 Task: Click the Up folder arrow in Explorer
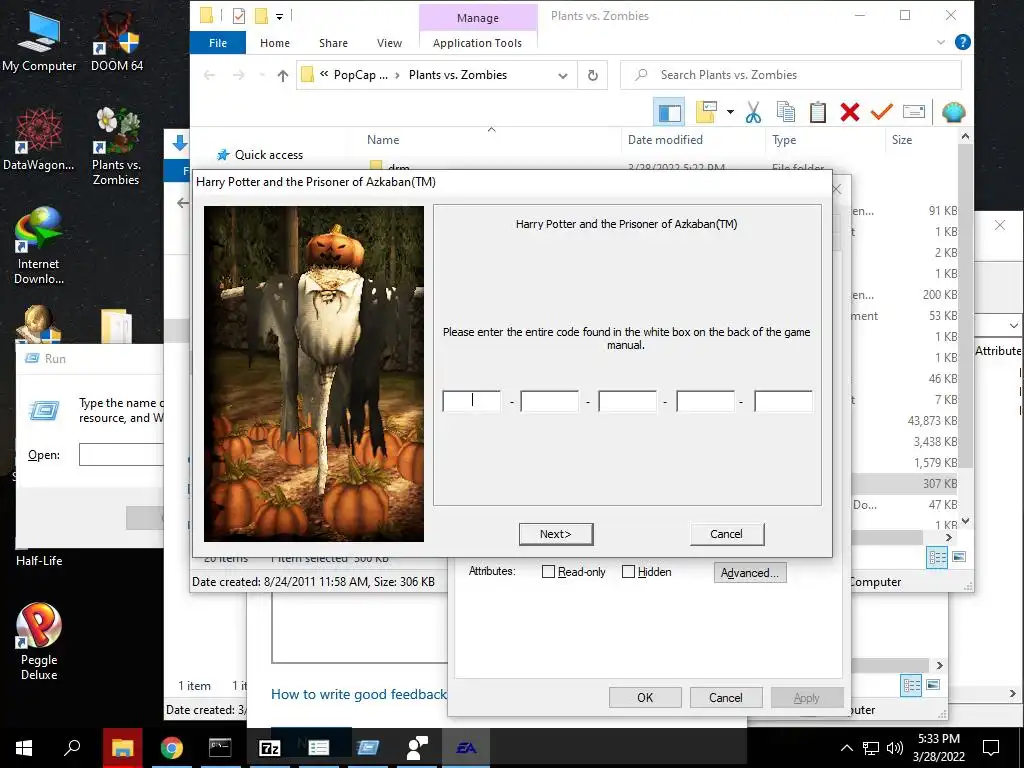pyautogui.click(x=282, y=75)
